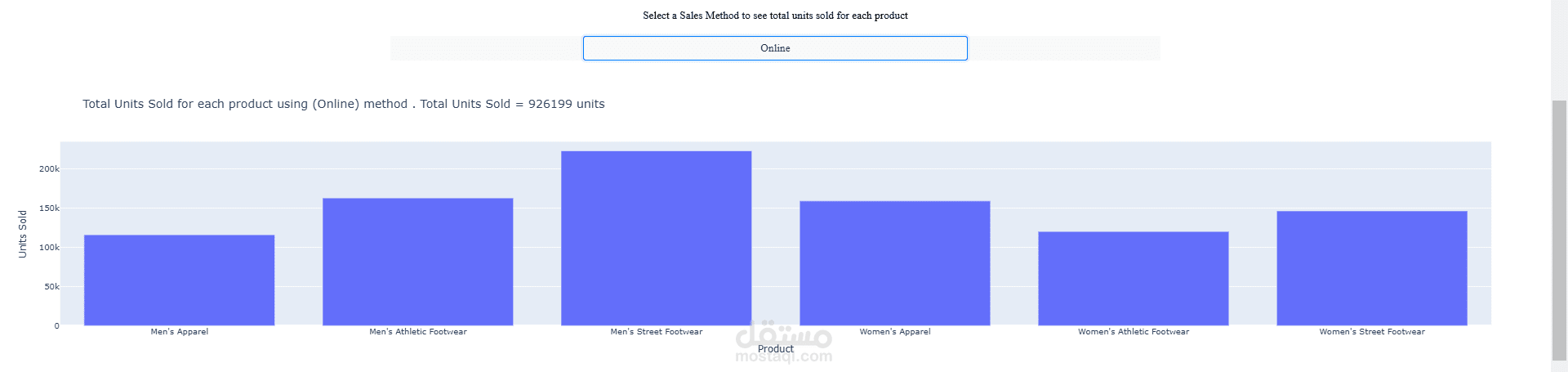Click the Women's Apparel axis label
Screen dimensions: 1568x372
coord(894,332)
